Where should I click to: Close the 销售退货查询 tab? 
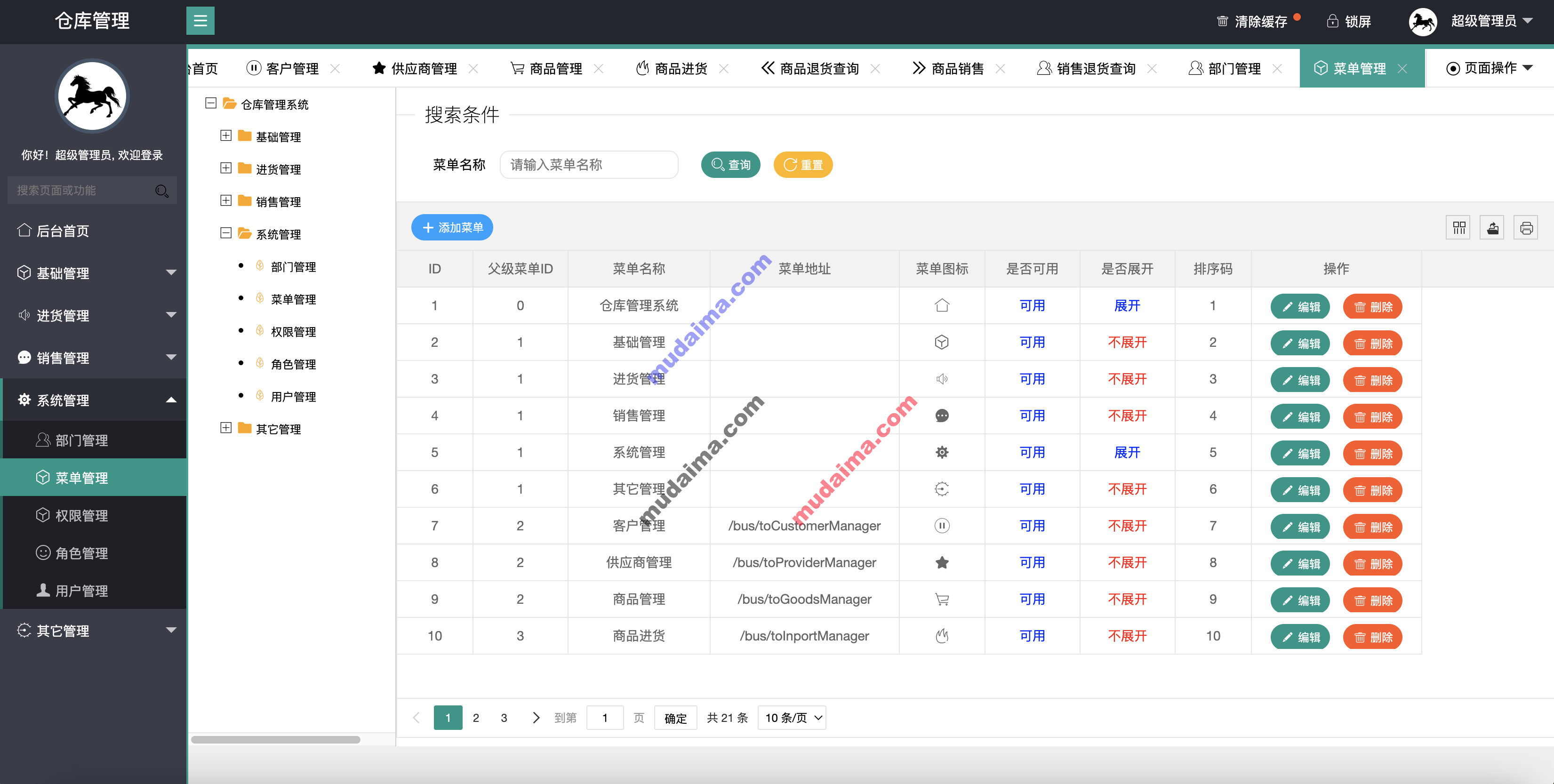pos(1152,69)
